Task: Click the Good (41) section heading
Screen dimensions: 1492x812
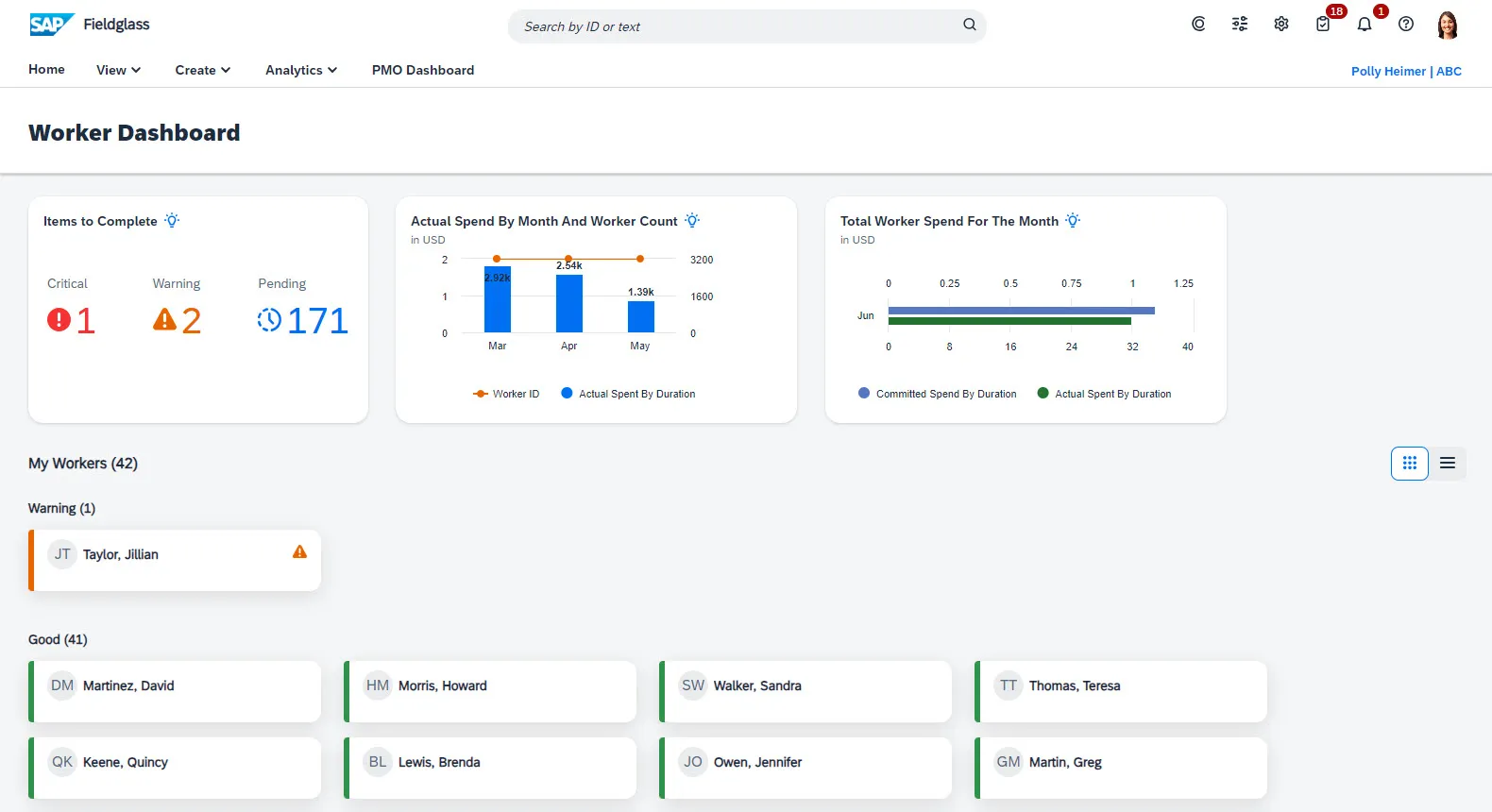Action: [58, 639]
